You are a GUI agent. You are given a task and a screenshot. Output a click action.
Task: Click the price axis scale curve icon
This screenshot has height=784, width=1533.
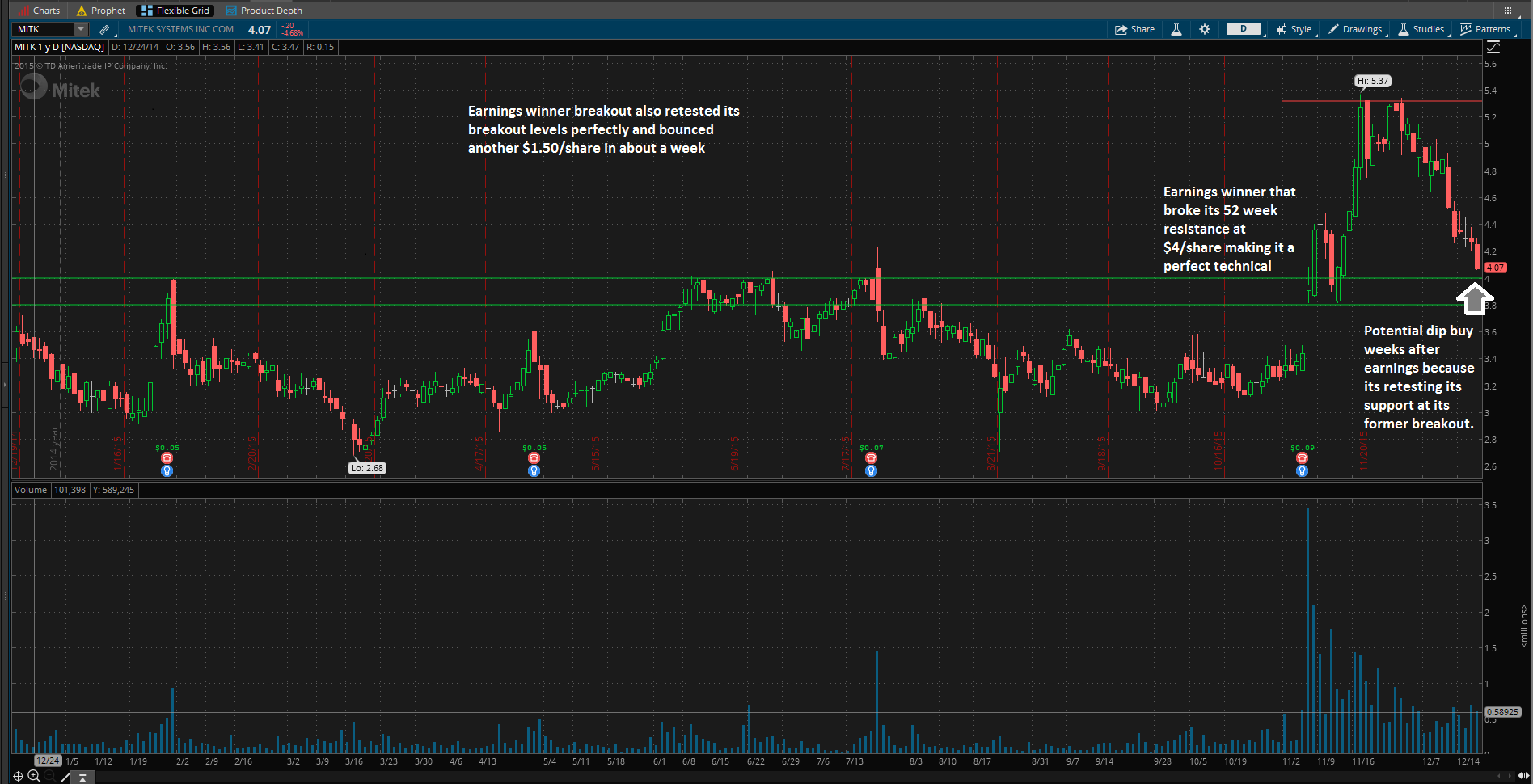[1493, 47]
